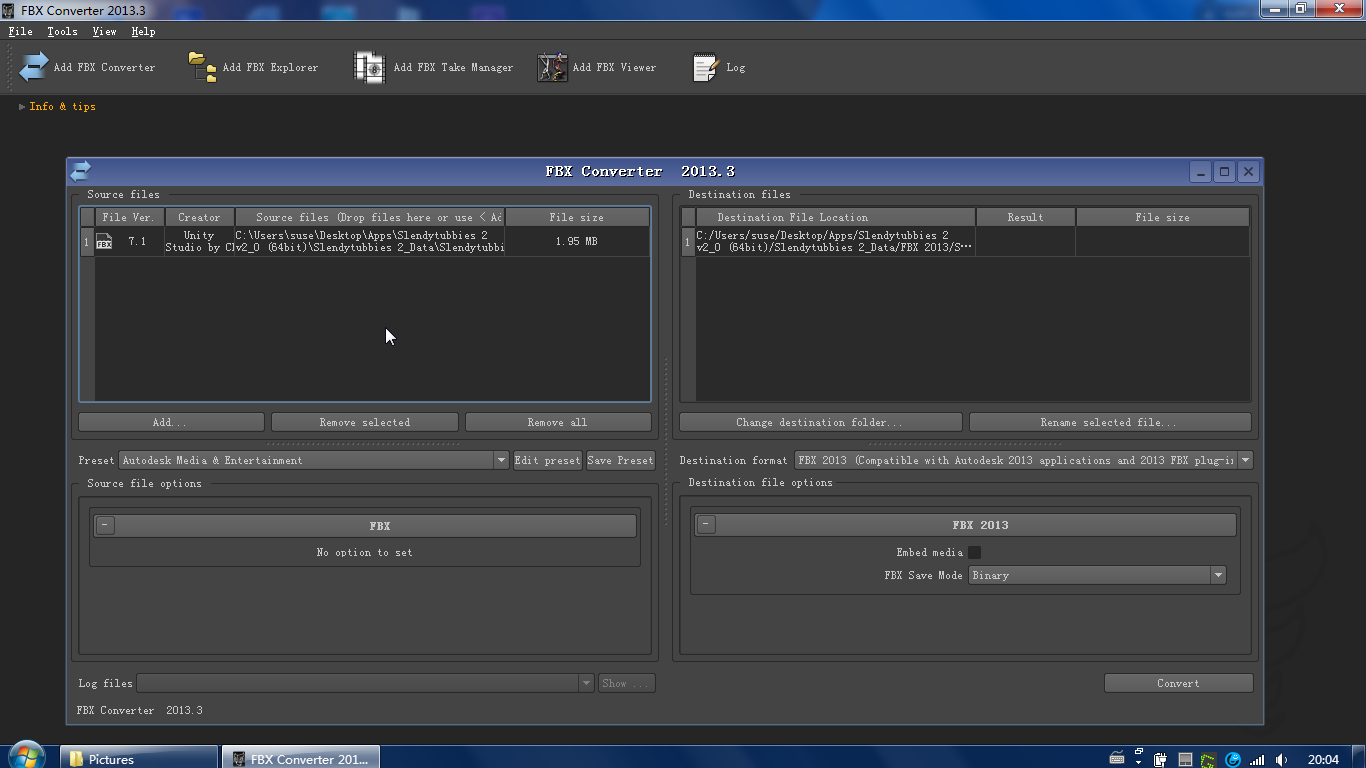This screenshot has width=1366, height=768.
Task: Click Change destination folder button
Action: click(820, 422)
